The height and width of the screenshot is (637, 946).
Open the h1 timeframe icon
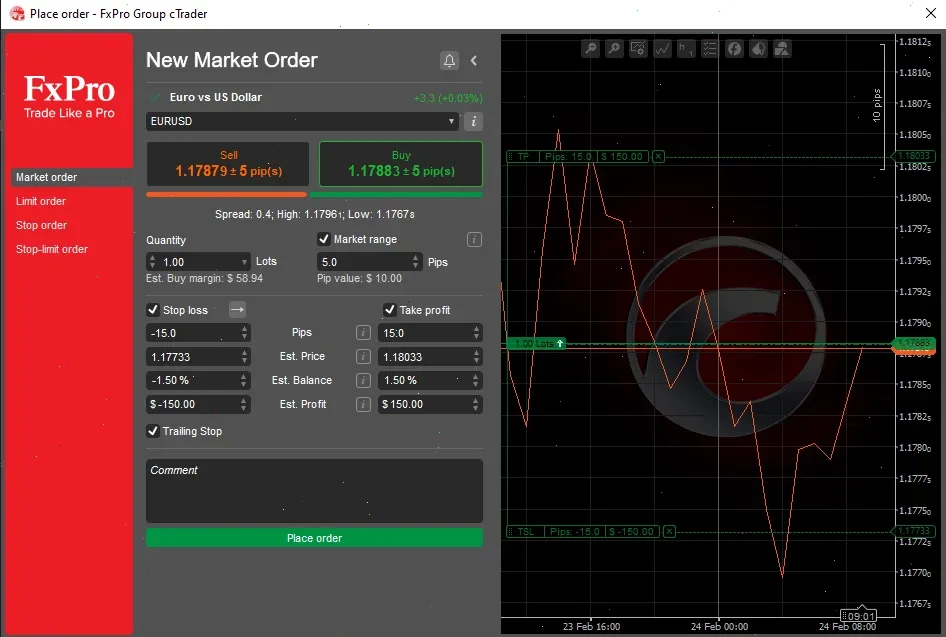686,48
